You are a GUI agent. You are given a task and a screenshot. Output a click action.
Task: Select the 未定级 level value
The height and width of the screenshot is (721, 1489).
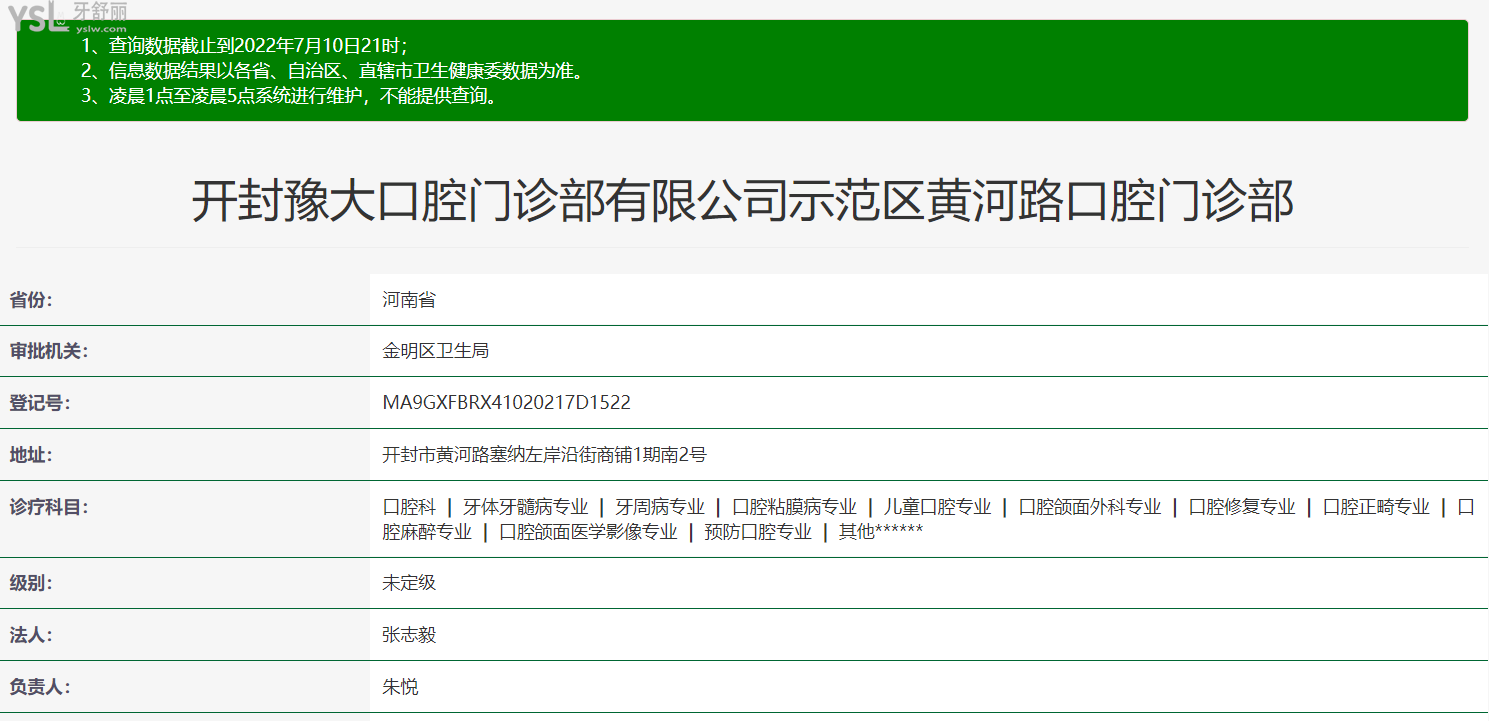[409, 583]
